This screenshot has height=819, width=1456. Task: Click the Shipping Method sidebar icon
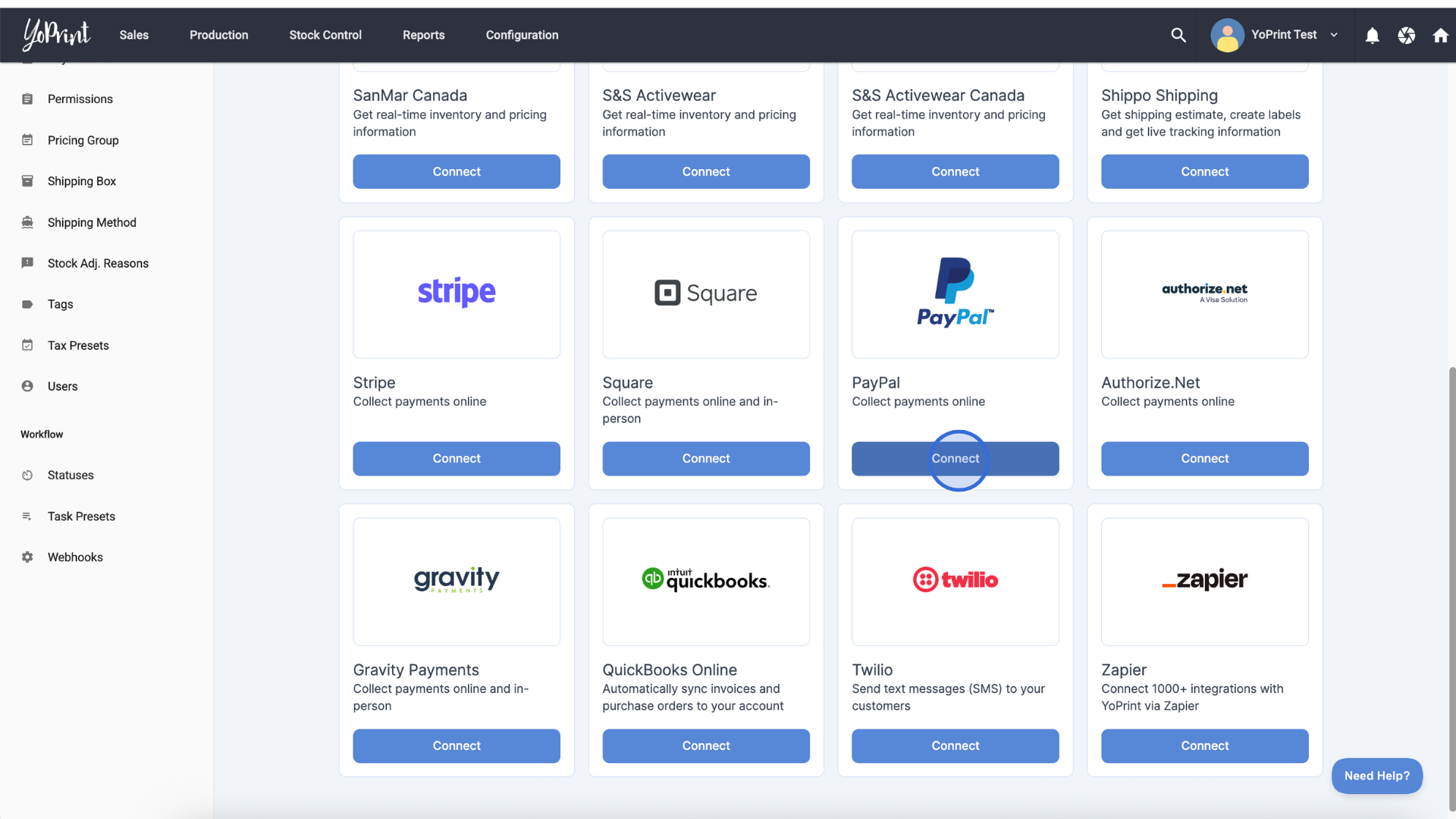pos(27,222)
